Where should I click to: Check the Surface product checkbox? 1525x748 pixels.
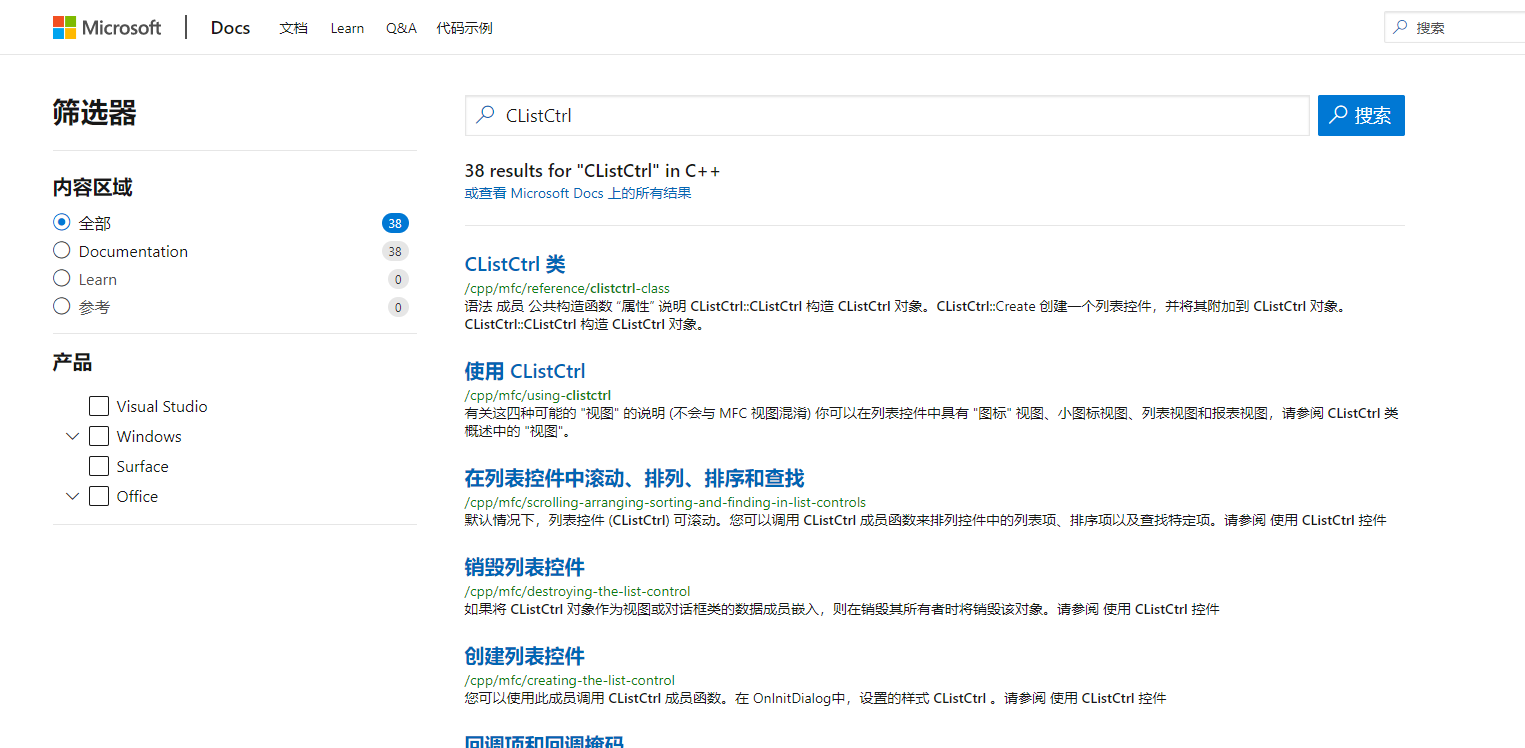point(99,466)
